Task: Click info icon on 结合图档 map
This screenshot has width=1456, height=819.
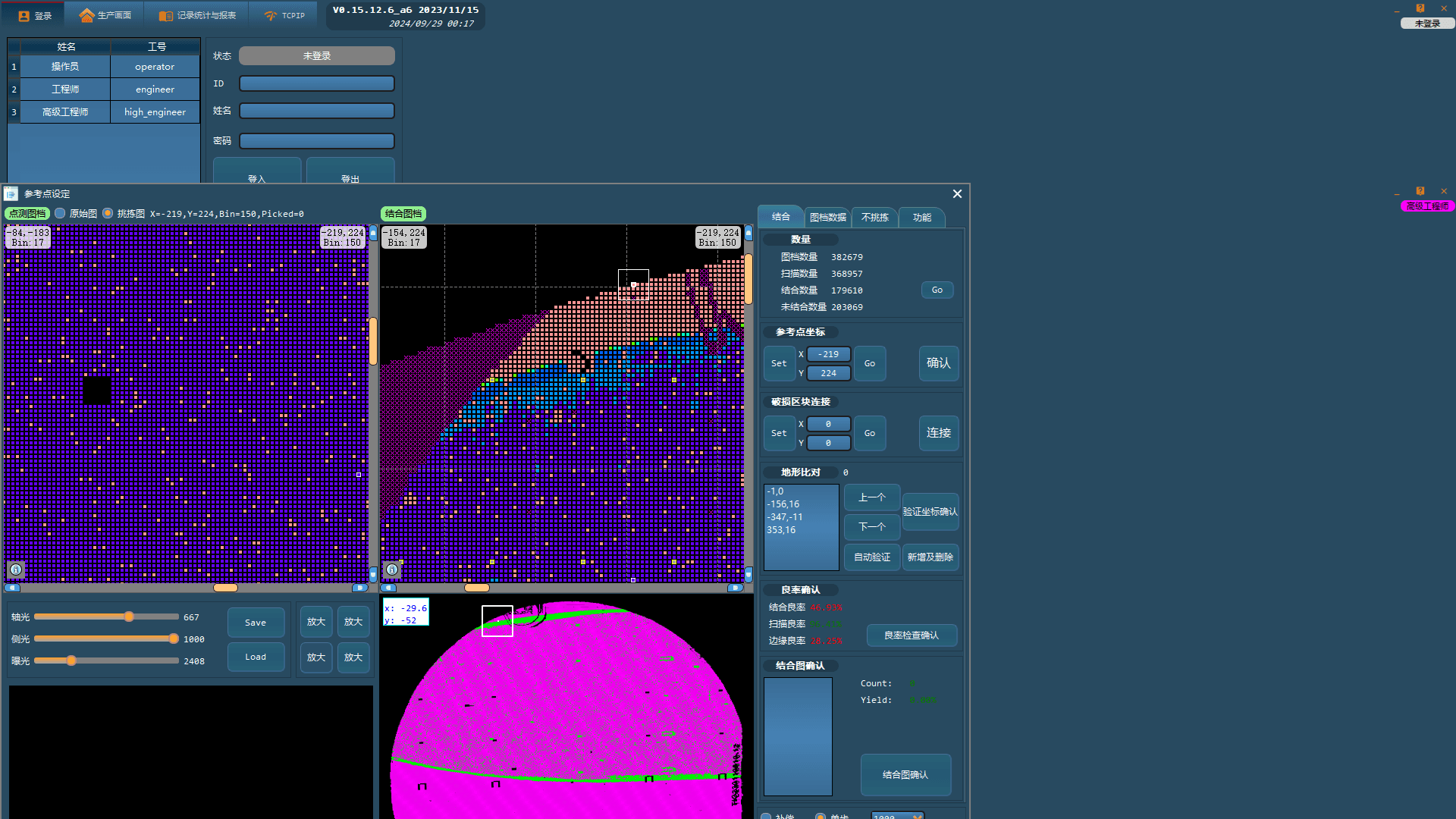Action: click(392, 570)
